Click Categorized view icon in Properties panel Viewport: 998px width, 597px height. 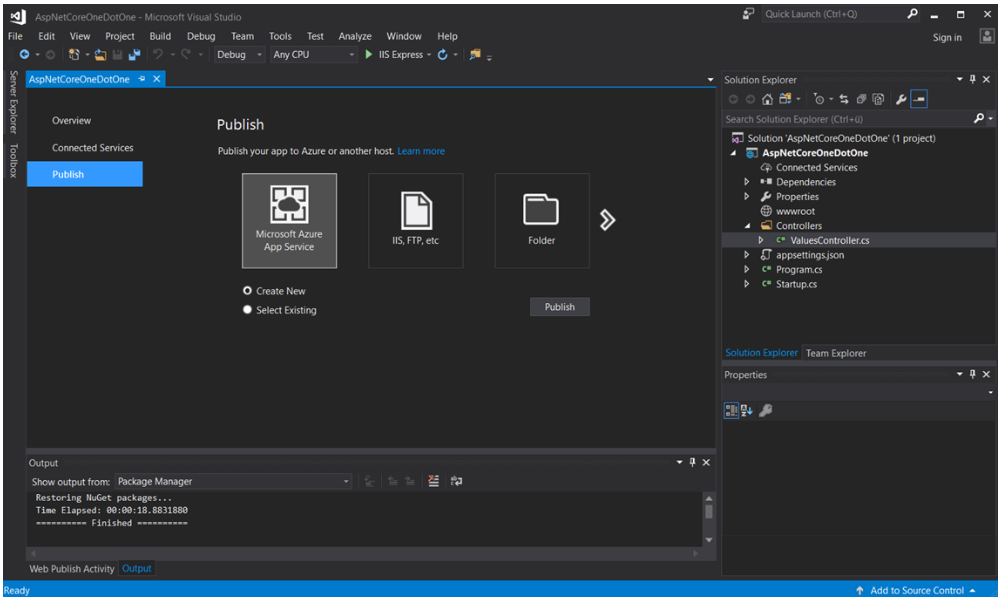(x=731, y=410)
